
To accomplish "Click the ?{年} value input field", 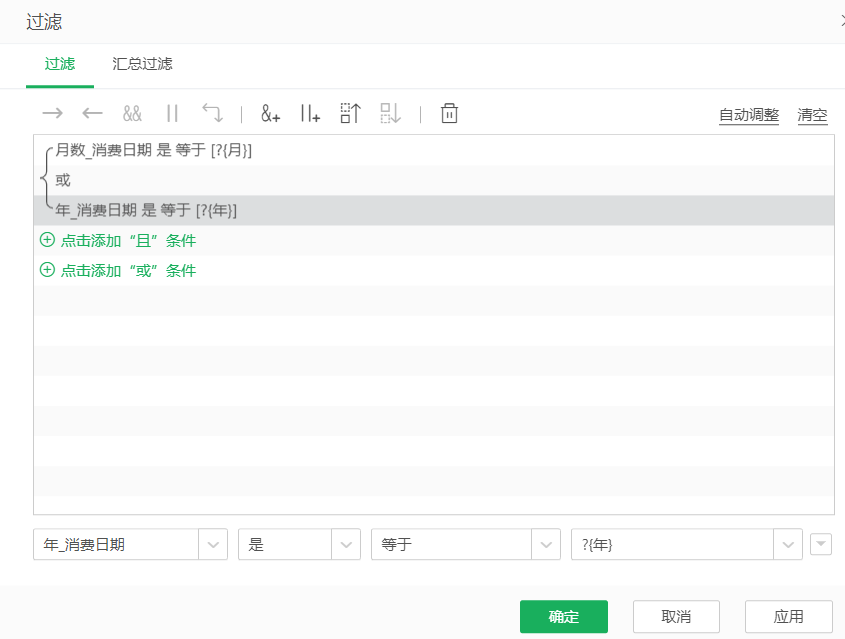I will (x=687, y=545).
